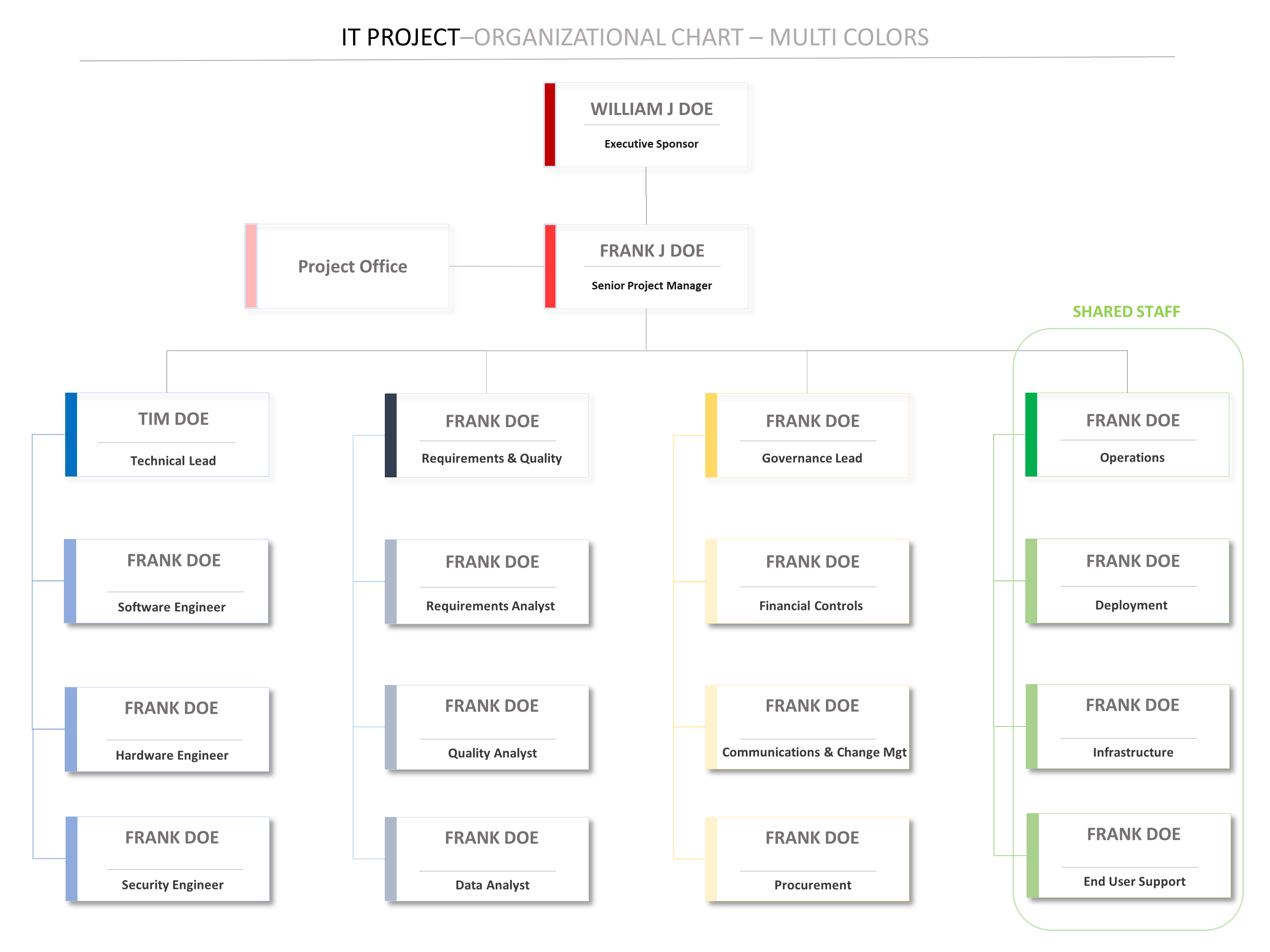1270x952 pixels.
Task: Select the Executive Sponsor box
Action: (651, 125)
